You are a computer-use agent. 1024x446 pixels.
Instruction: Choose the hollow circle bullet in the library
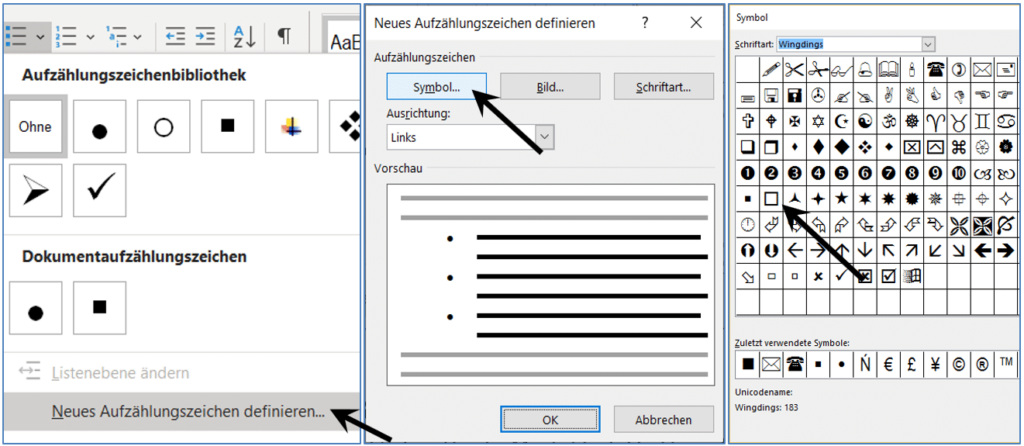click(163, 126)
